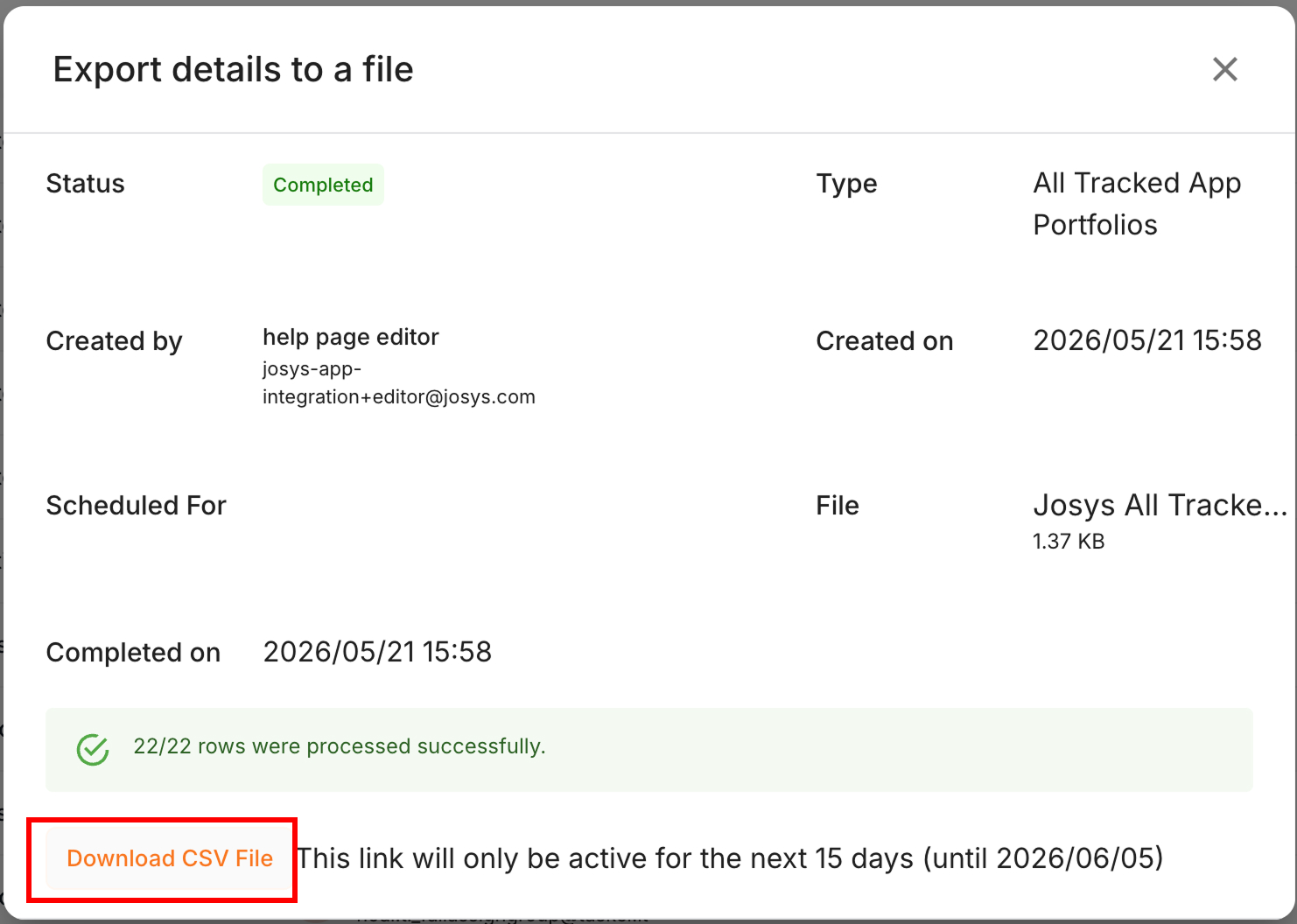Click the Completed status badge
This screenshot has height=924, width=1297.
tap(323, 185)
